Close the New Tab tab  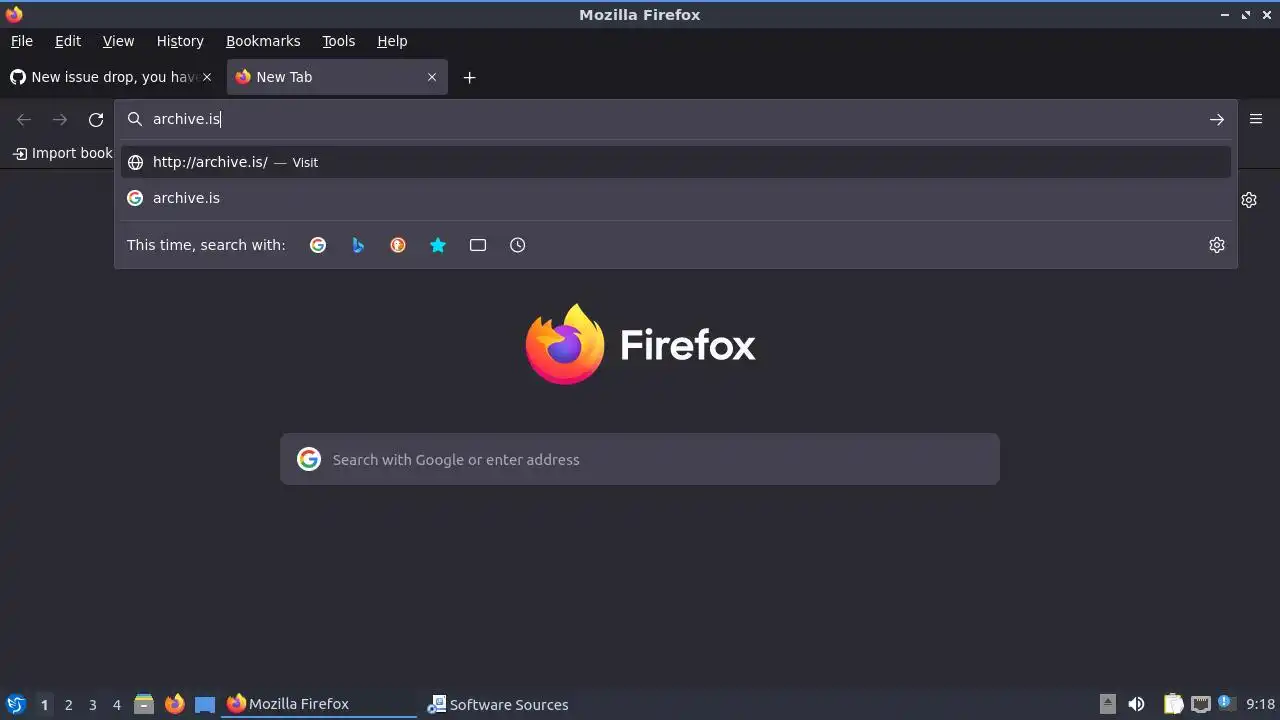432,77
